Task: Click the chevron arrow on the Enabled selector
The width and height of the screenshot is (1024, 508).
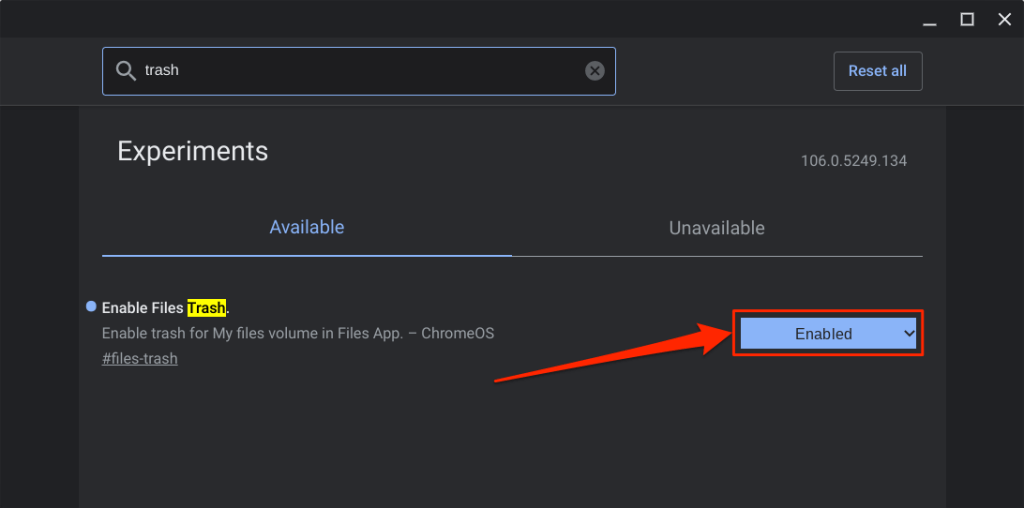Action: [x=909, y=334]
